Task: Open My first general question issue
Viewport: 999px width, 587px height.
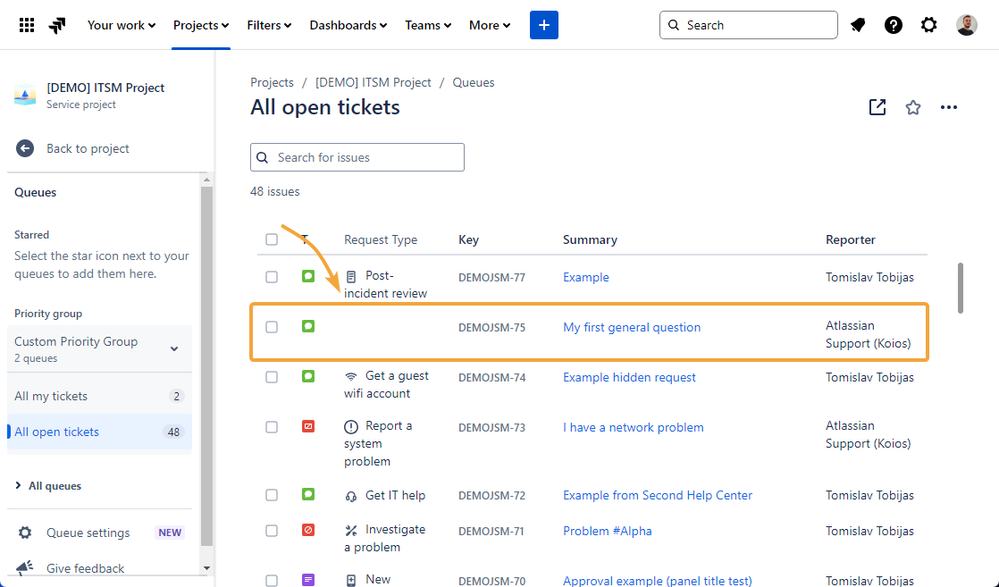Action: [x=631, y=327]
